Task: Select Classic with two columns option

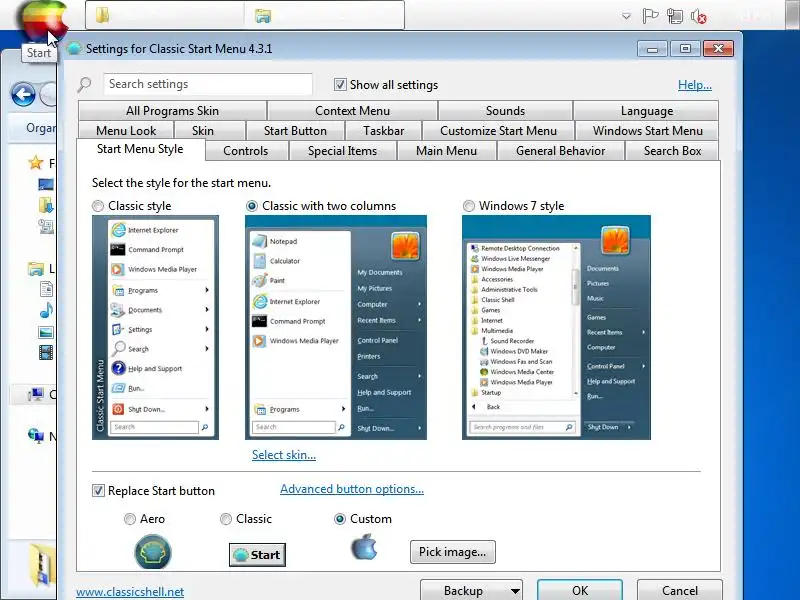Action: point(252,206)
